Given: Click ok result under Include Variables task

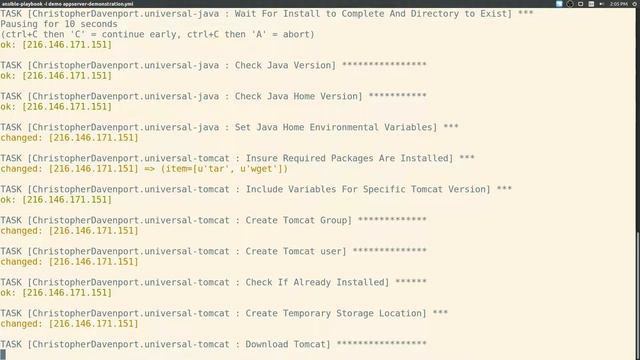Looking at the screenshot, I should [56, 200].
